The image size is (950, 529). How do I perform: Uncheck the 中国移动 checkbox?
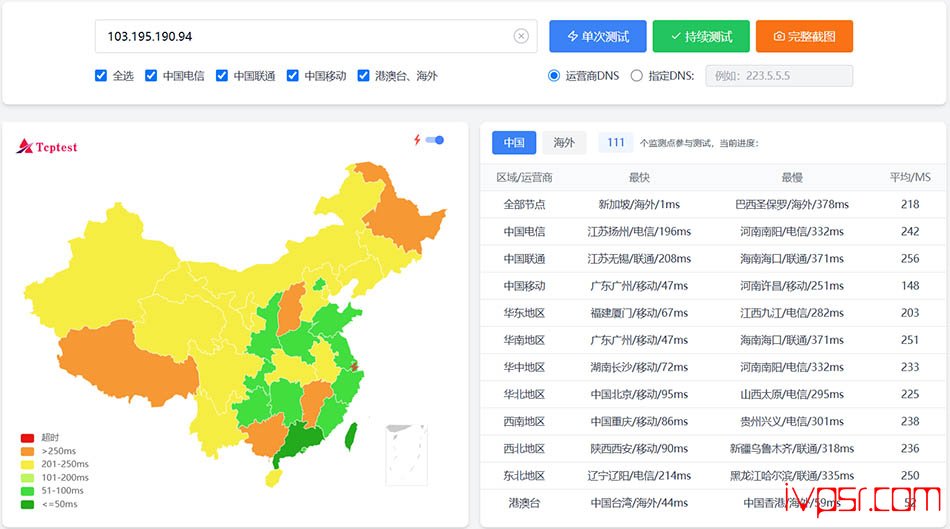(x=293, y=76)
